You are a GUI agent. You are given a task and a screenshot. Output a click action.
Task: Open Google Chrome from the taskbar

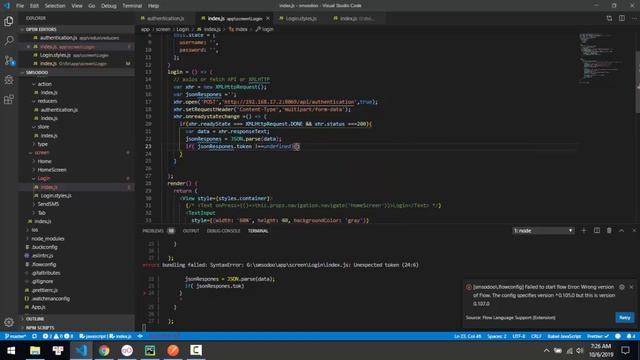pos(104,350)
